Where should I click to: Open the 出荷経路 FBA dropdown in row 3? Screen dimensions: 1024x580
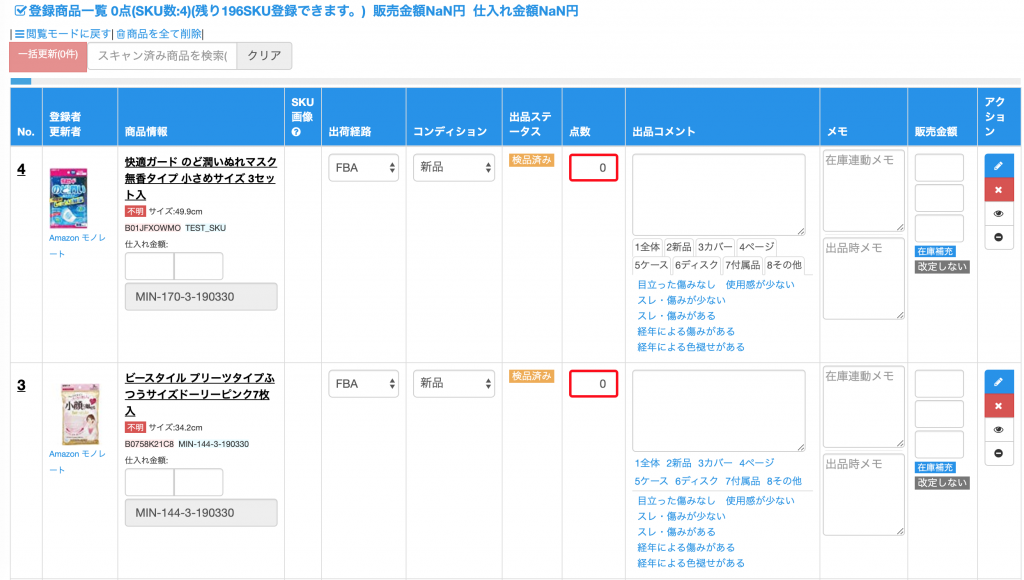pos(363,384)
